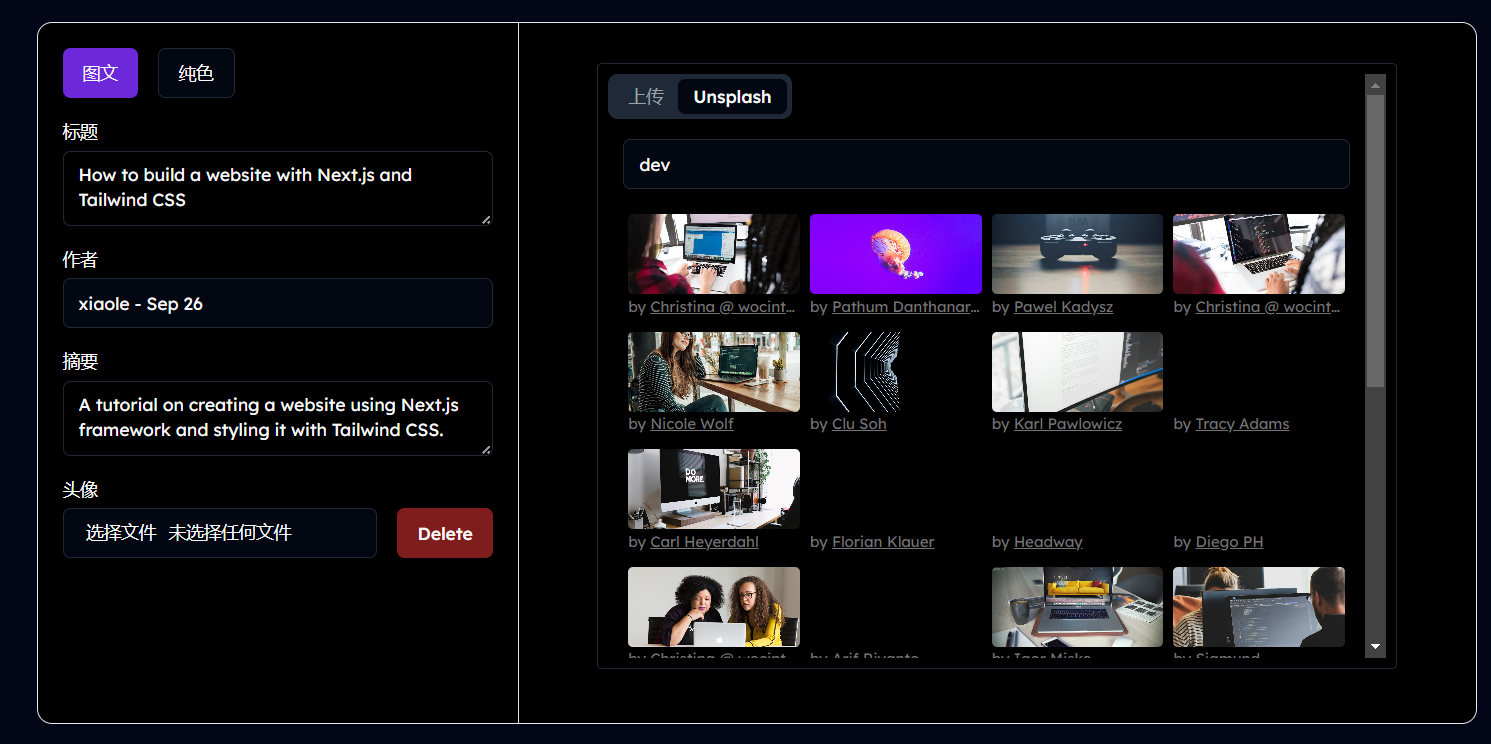The image size is (1491, 744).
Task: Pick the photo of woman by Nicole Wolf
Action: point(713,371)
